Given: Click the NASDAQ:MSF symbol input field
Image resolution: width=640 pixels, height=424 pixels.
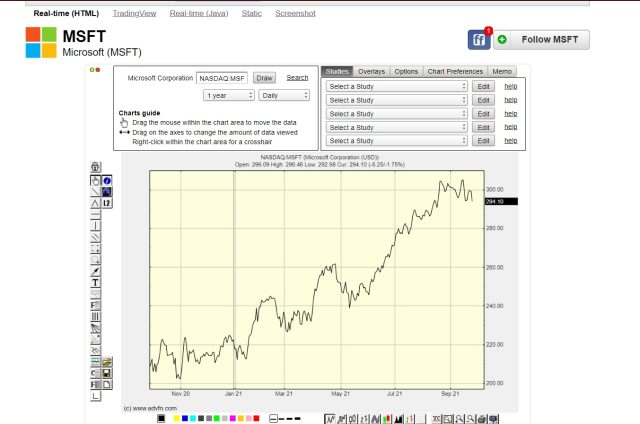Looking at the screenshot, I should tap(222, 78).
